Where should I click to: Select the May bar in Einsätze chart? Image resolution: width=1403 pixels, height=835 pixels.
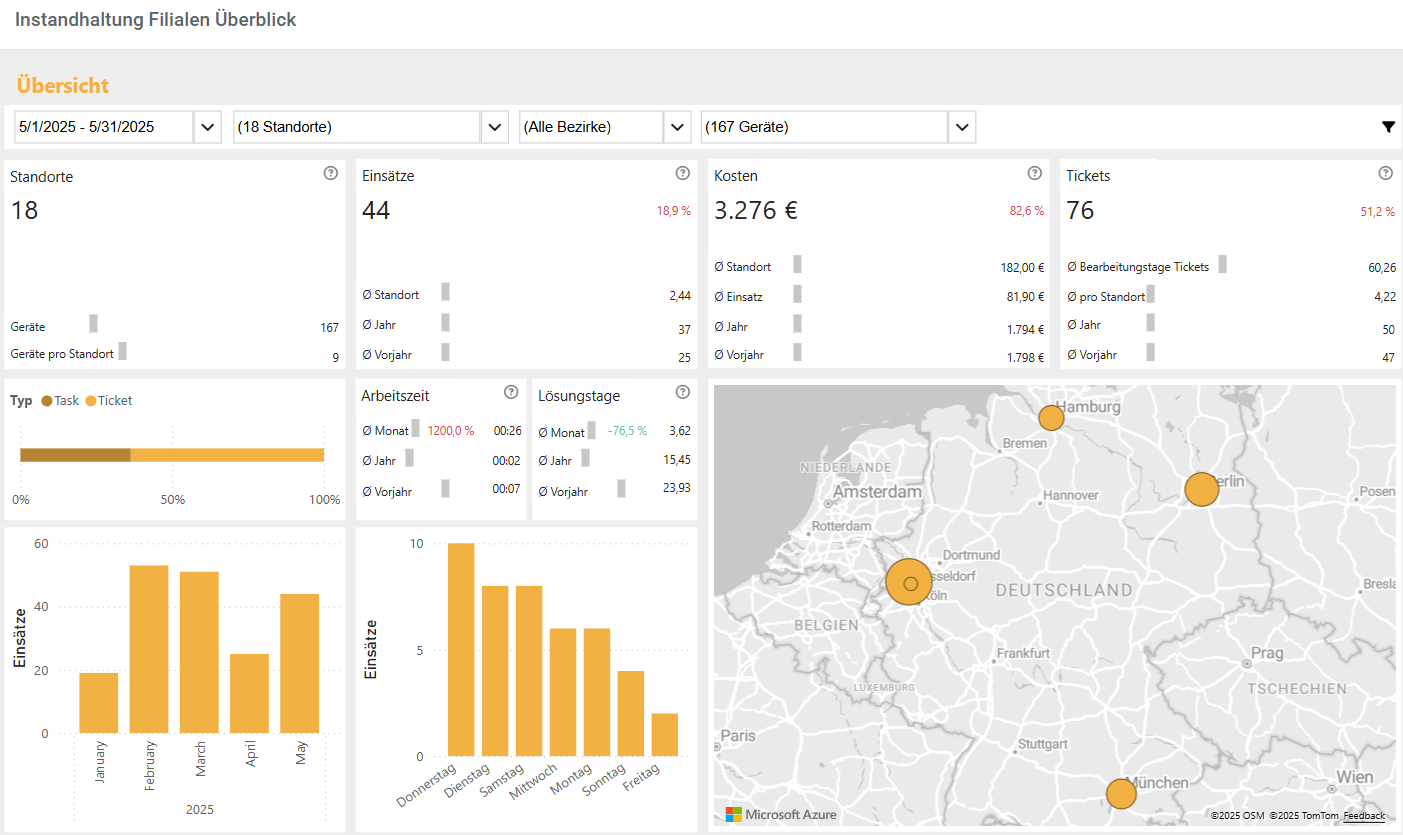pyautogui.click(x=299, y=663)
